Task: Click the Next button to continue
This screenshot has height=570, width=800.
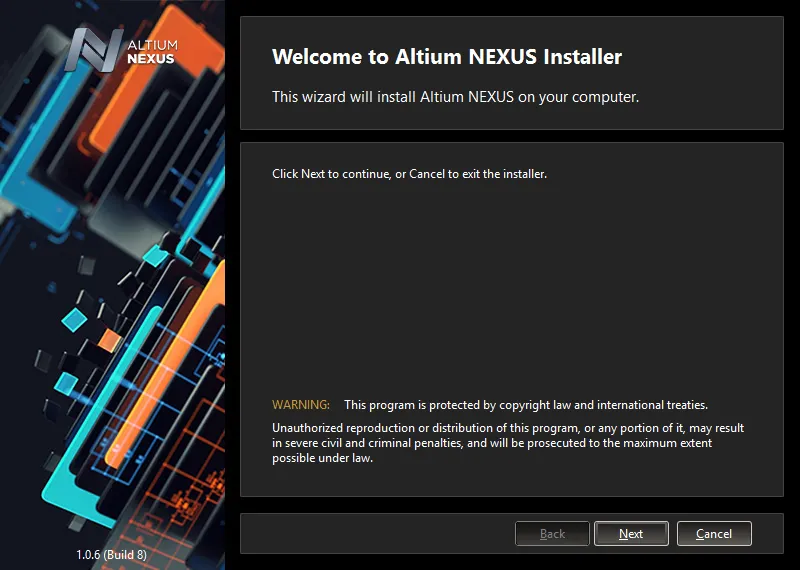Action: [x=631, y=533]
